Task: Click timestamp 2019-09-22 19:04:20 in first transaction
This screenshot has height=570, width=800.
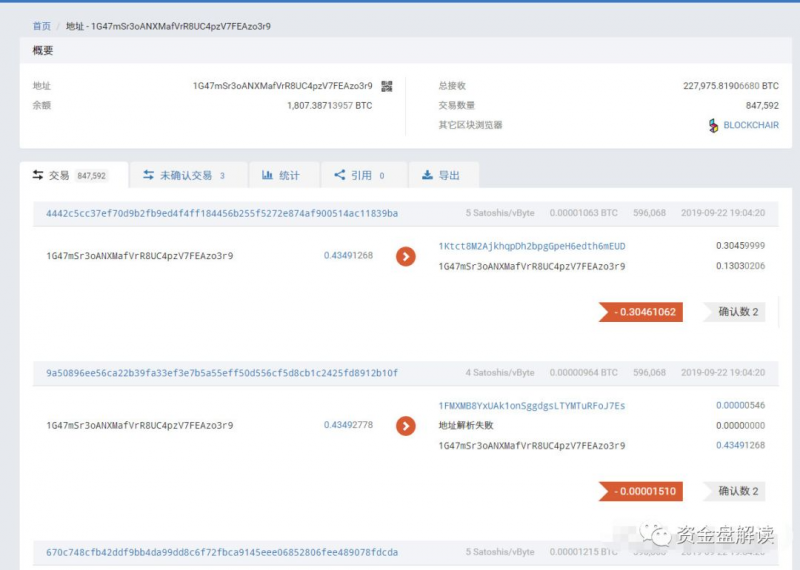Action: tap(723, 213)
